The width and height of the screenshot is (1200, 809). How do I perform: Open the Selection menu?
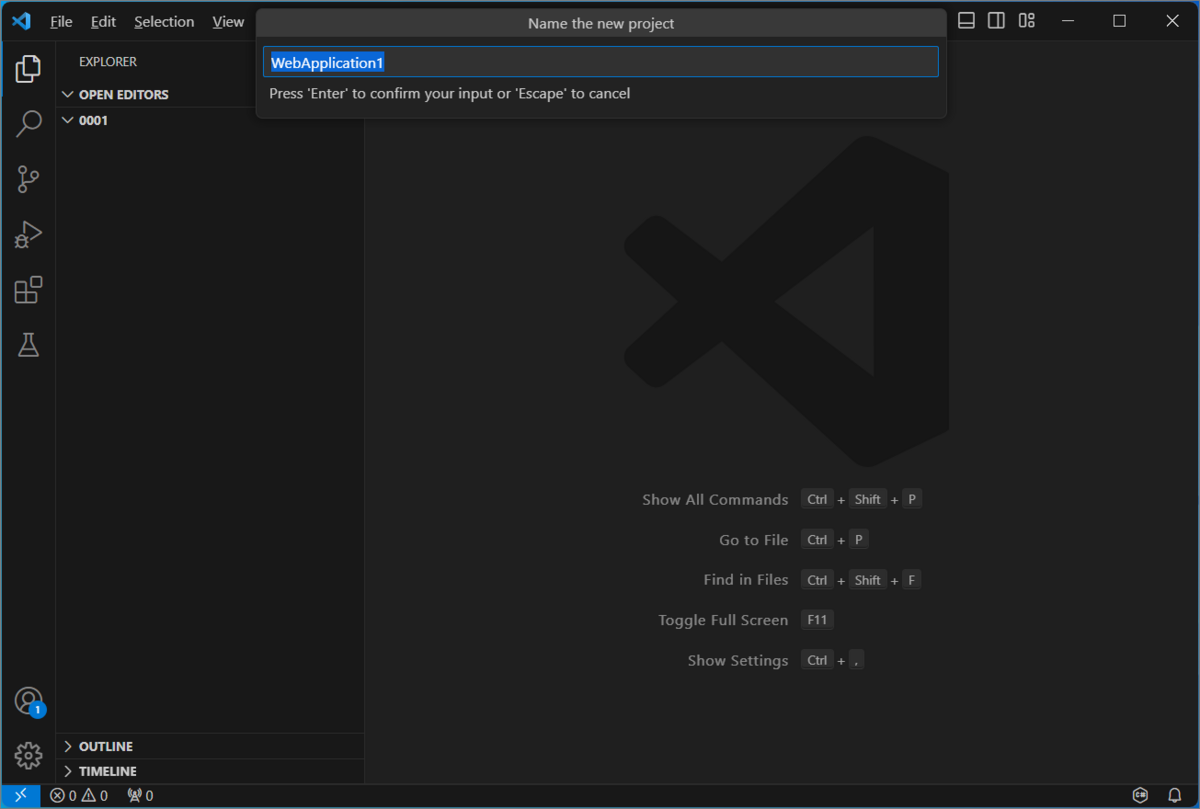coord(164,21)
